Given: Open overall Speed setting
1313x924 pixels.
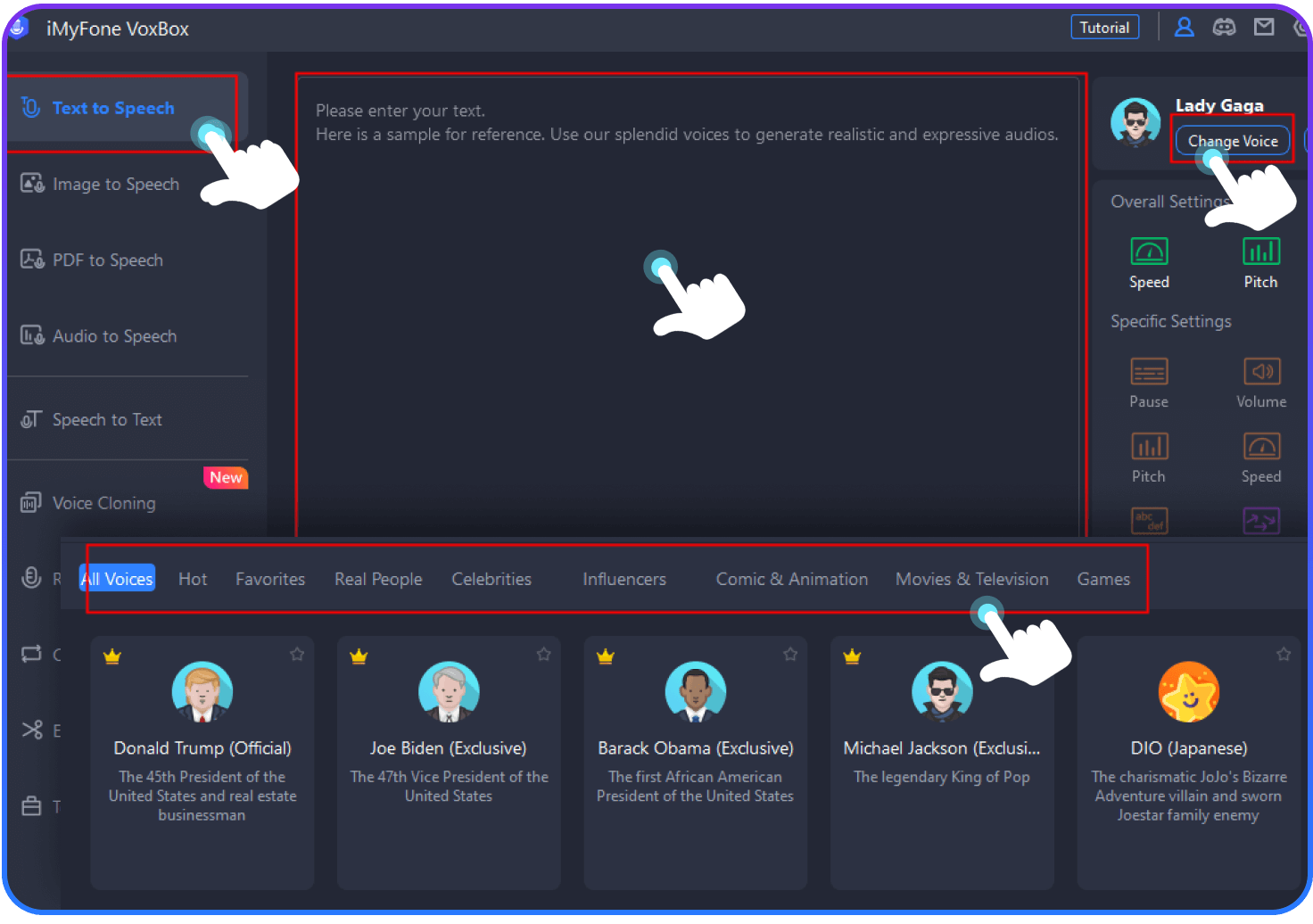Looking at the screenshot, I should pyautogui.click(x=1149, y=263).
